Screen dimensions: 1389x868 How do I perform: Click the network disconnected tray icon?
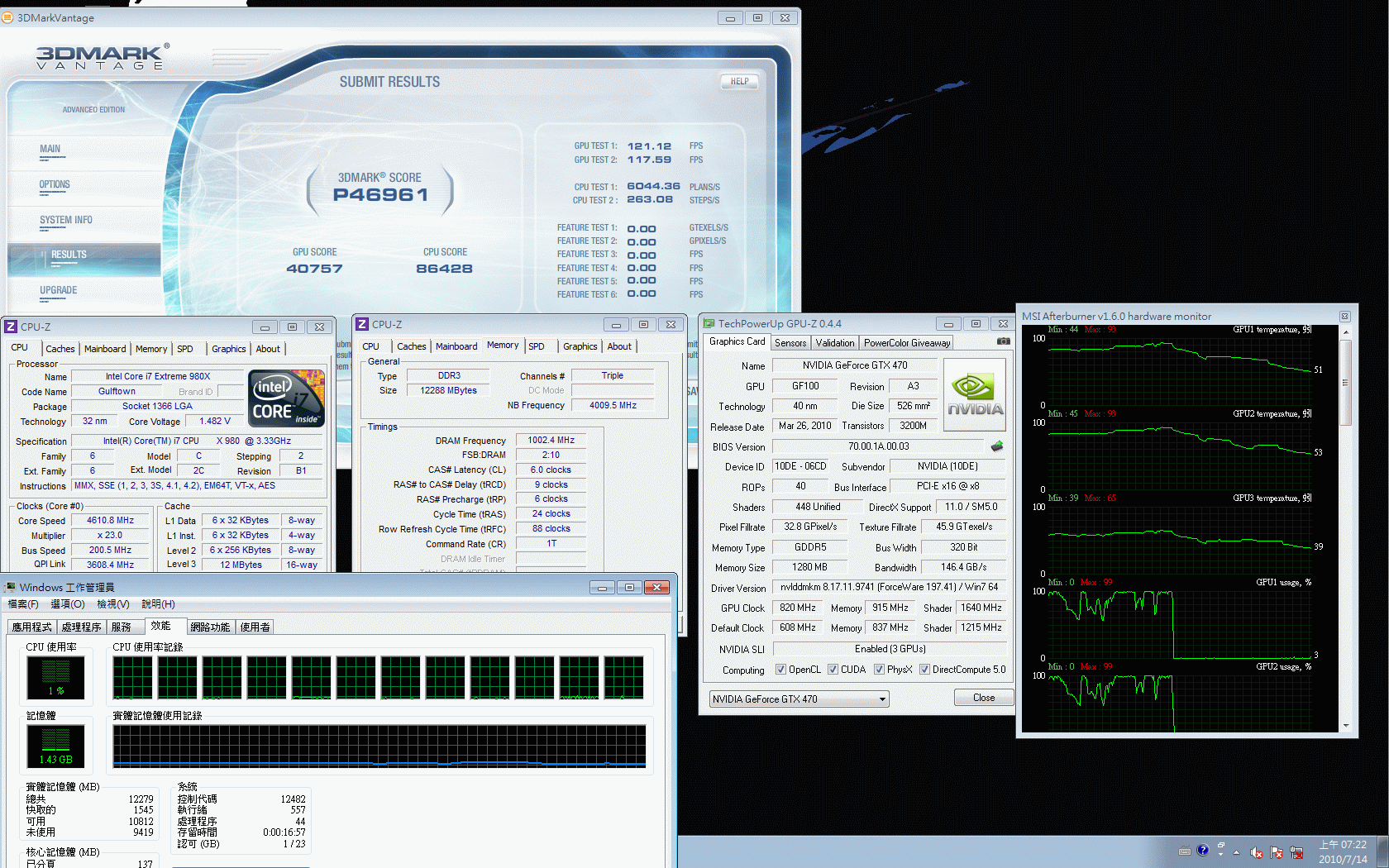[1296, 852]
